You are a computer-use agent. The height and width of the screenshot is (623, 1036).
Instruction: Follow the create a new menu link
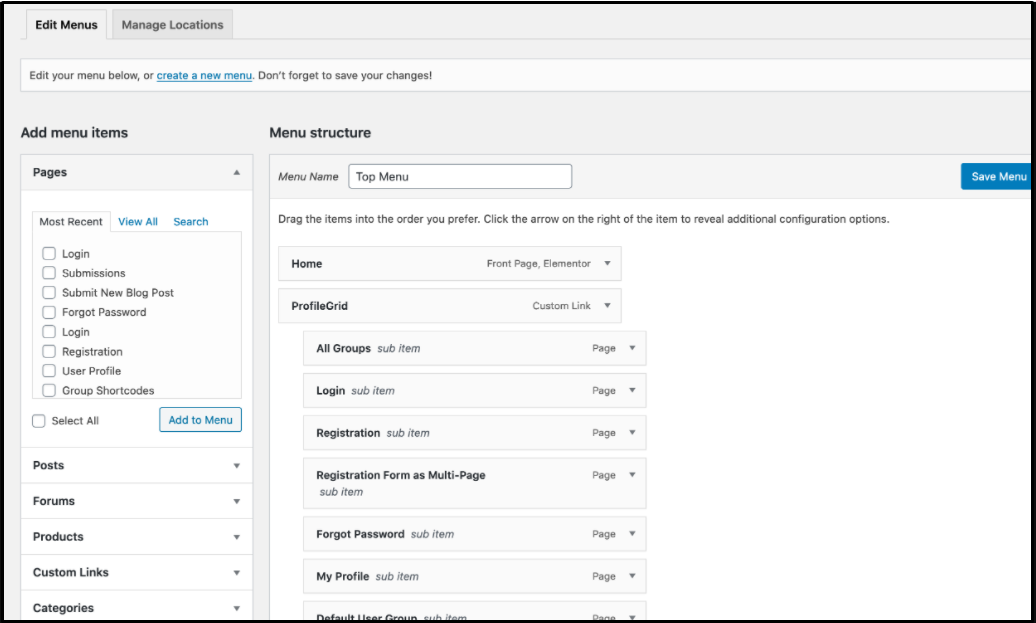click(204, 75)
